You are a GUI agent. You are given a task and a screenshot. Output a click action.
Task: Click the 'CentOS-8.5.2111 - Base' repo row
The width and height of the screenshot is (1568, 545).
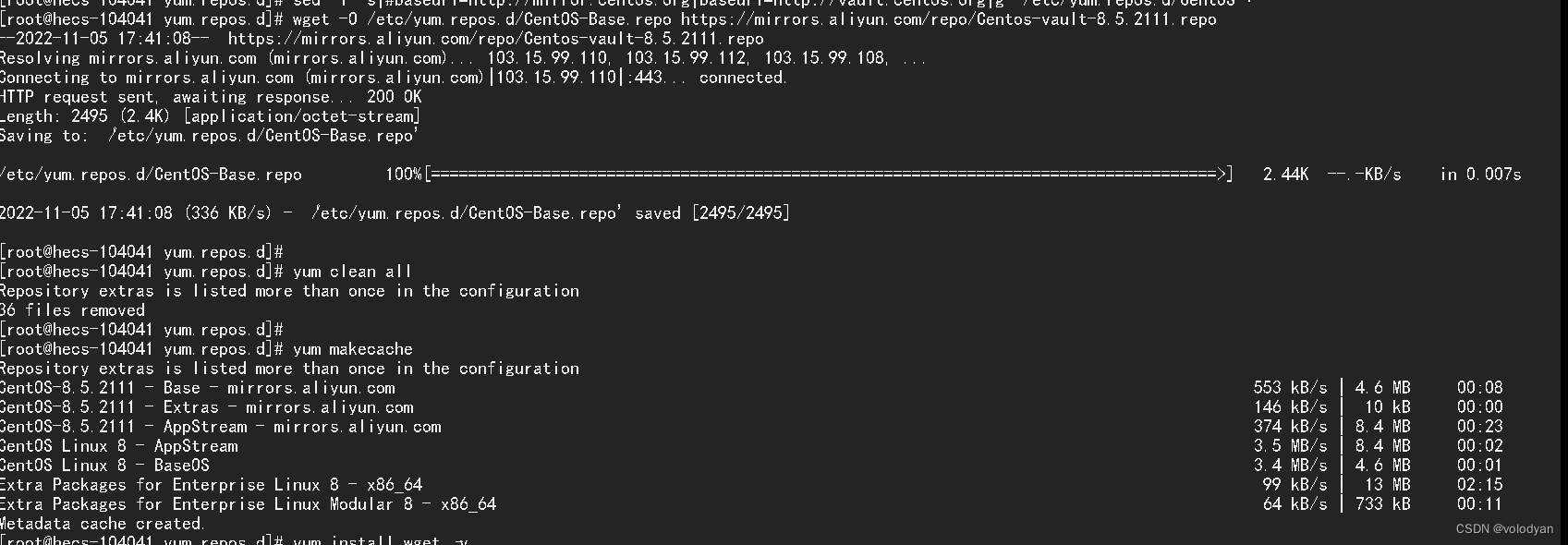click(751, 388)
